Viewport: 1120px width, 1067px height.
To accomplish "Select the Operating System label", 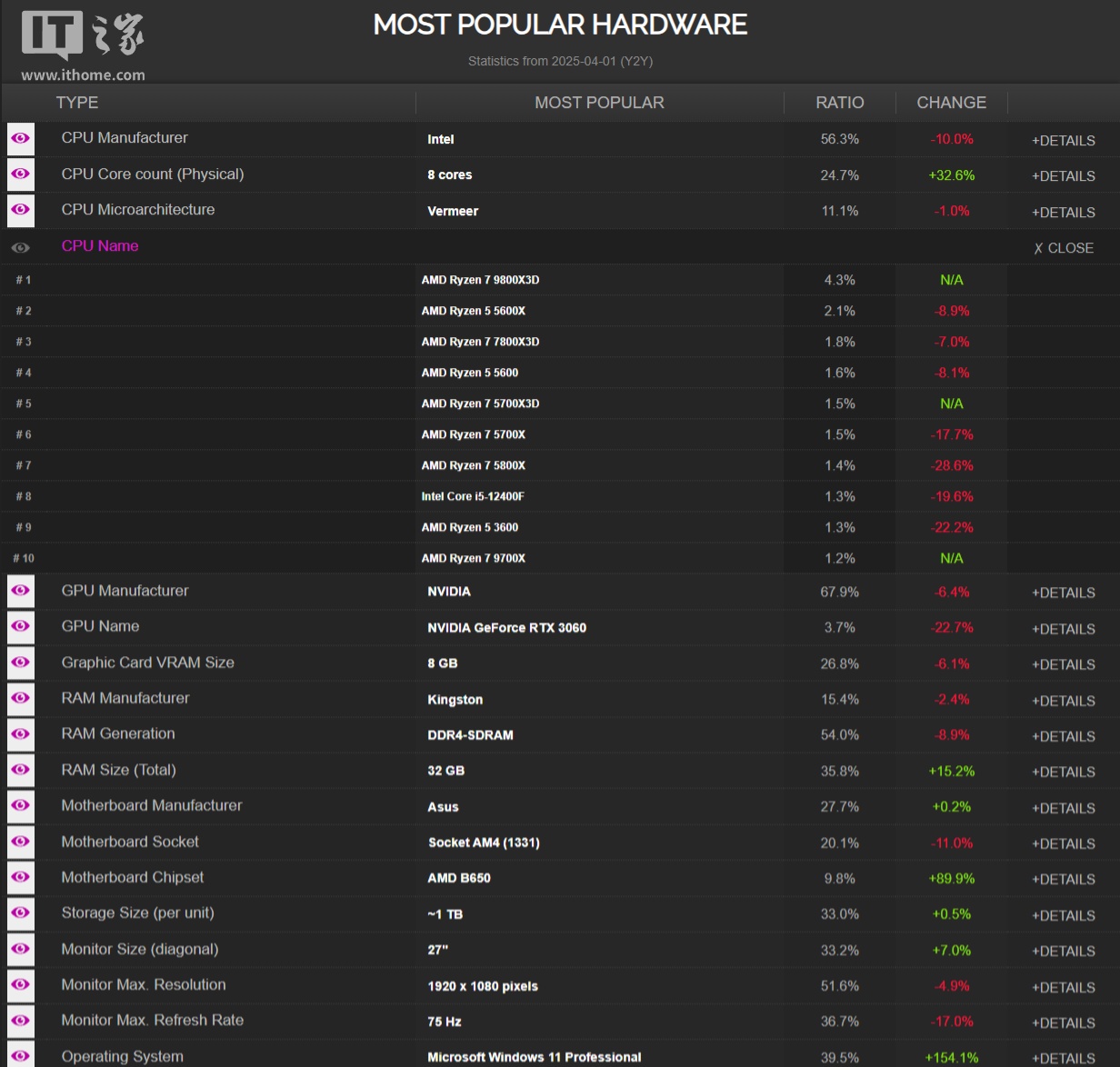I will pyautogui.click(x=123, y=1056).
